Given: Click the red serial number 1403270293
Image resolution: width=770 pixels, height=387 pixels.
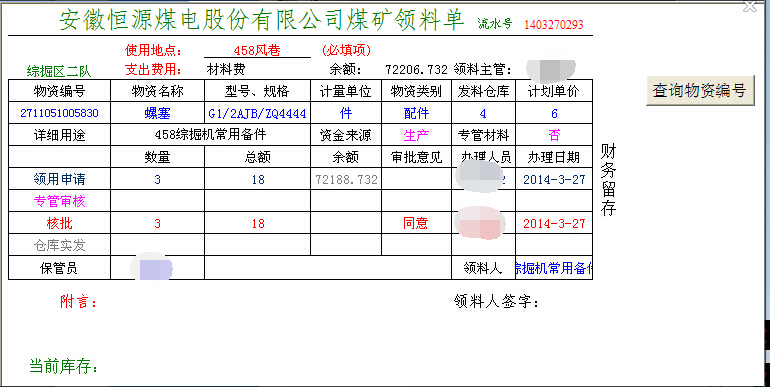Looking at the screenshot, I should point(553,24).
